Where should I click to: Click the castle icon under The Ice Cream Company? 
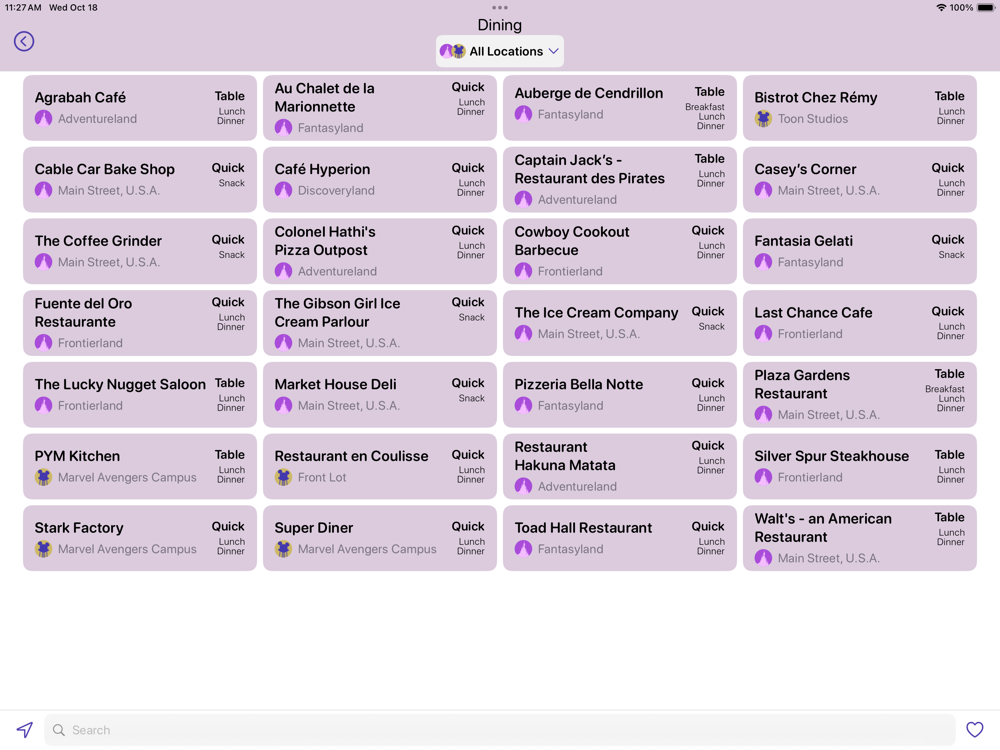point(524,334)
